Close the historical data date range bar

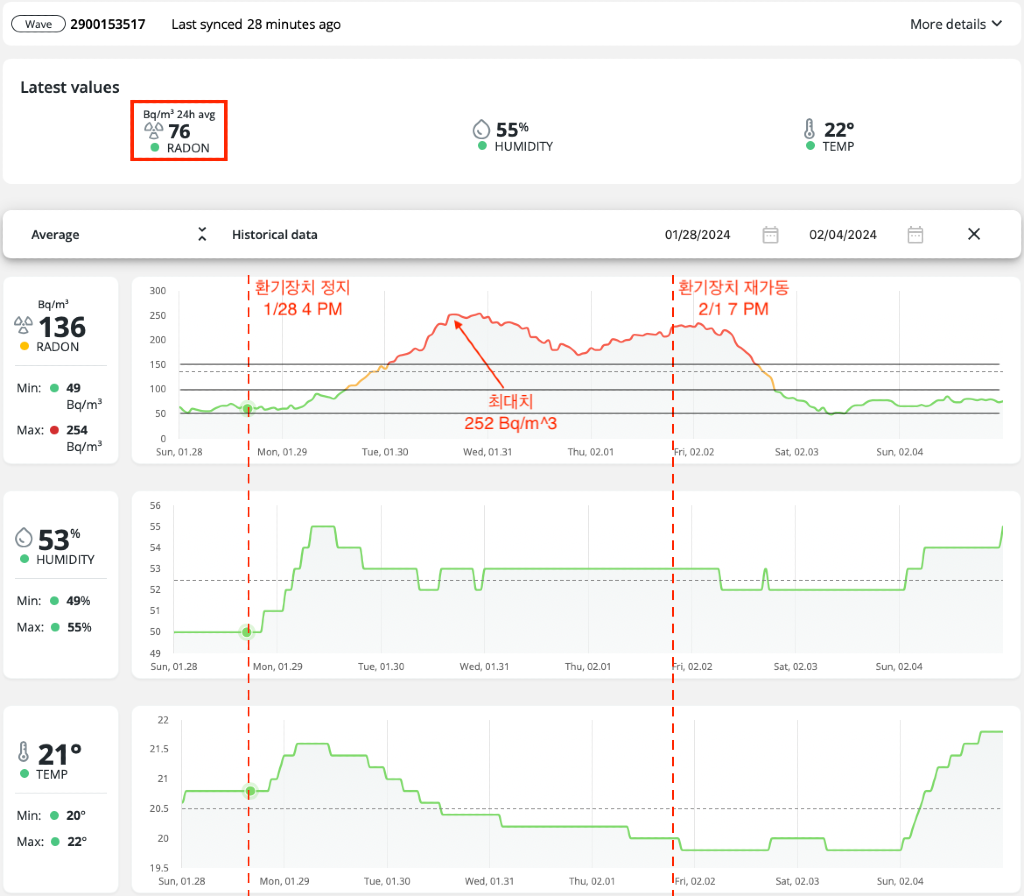click(974, 234)
